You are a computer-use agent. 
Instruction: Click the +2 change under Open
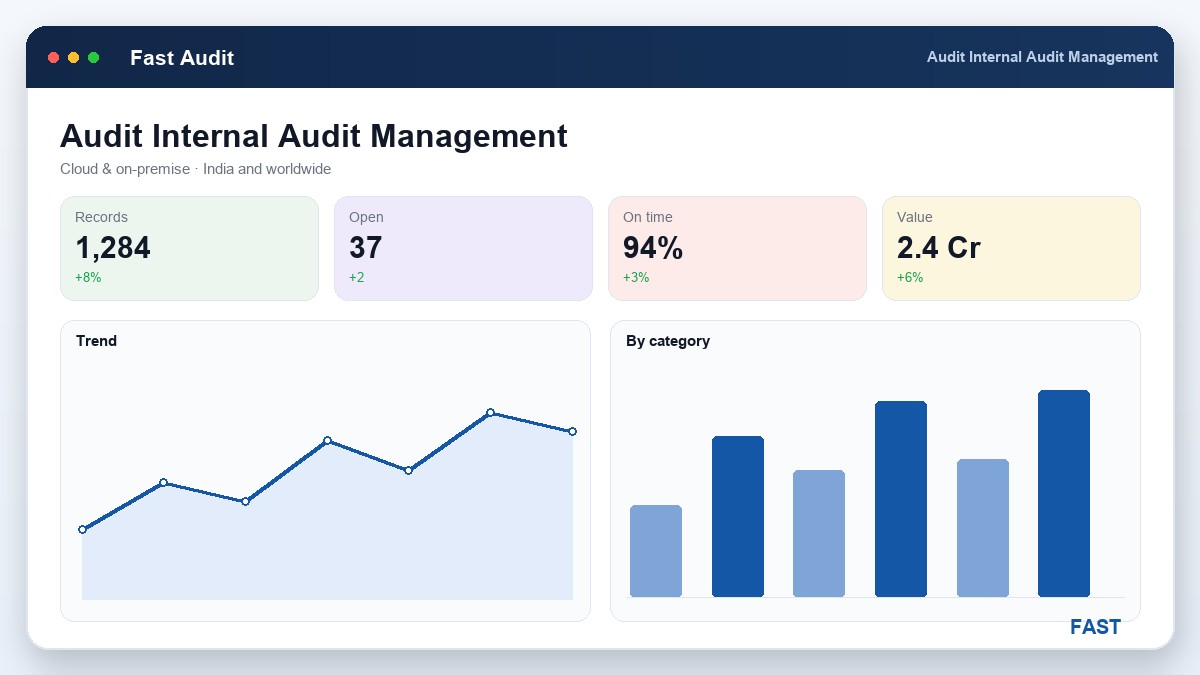point(357,277)
